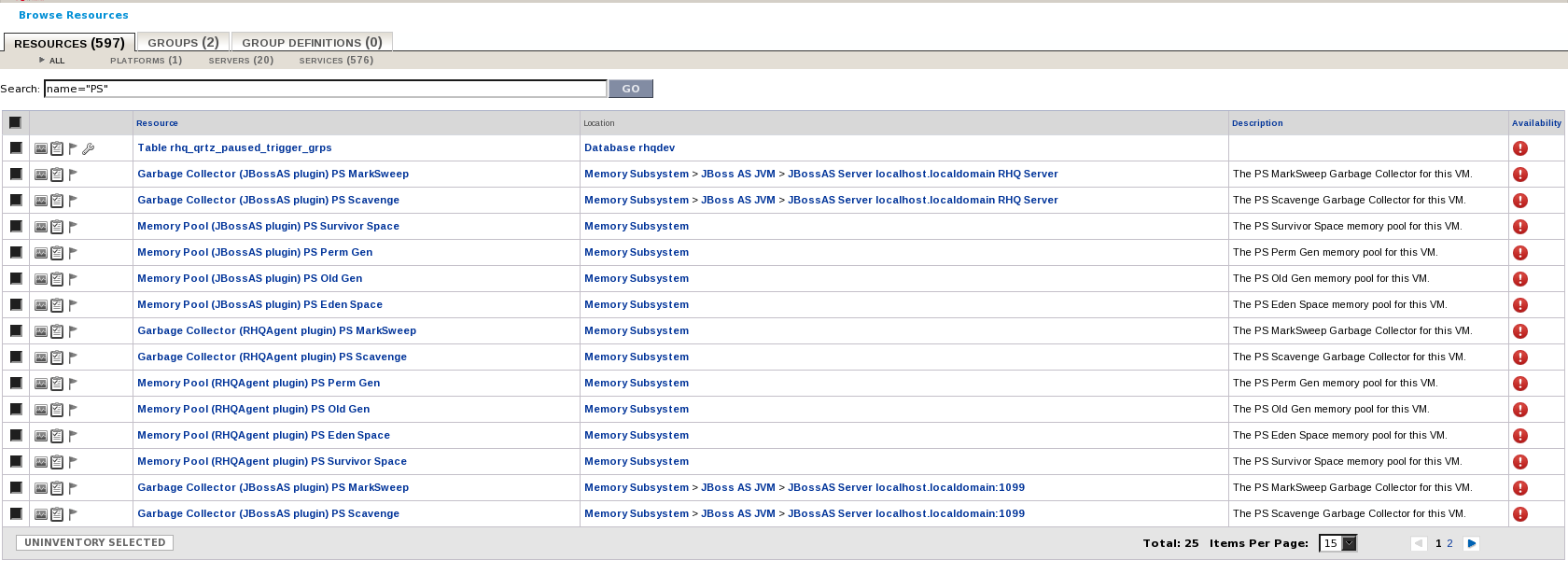
Task: Click alerts flag for RHQAgent PS Old Gen row
Action: coord(73,410)
